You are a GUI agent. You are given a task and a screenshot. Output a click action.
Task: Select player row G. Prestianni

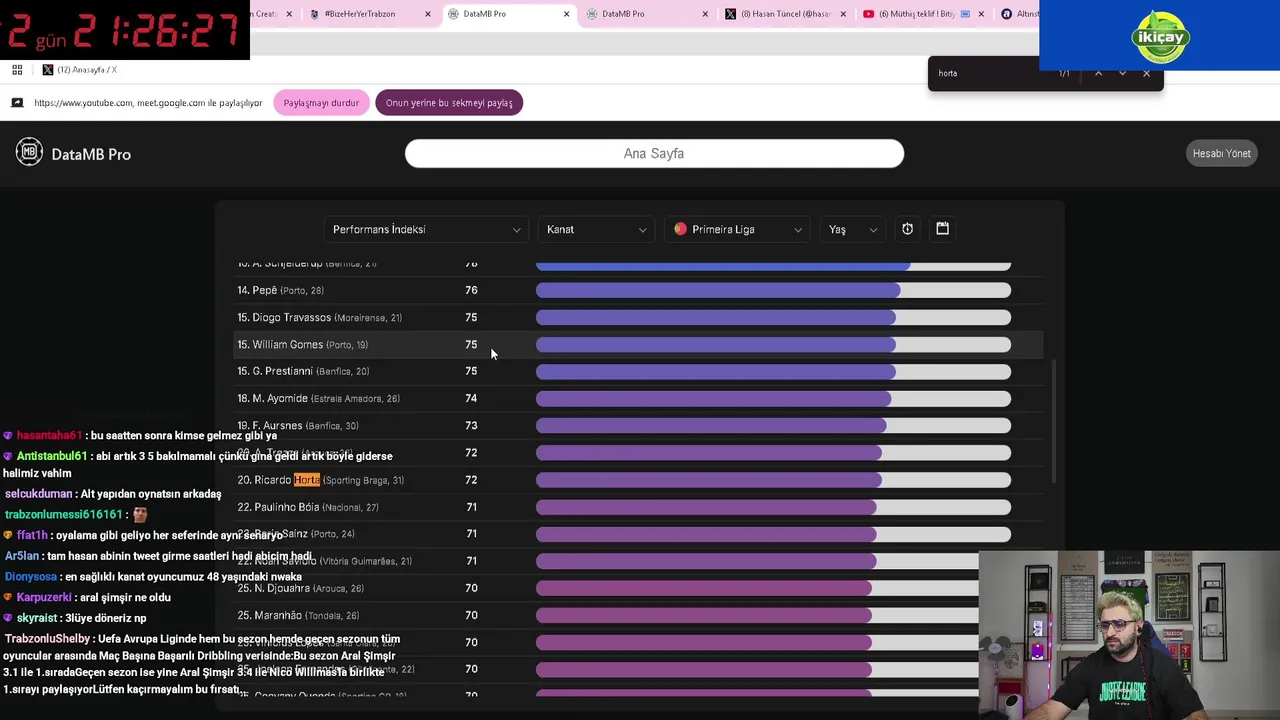click(x=638, y=371)
